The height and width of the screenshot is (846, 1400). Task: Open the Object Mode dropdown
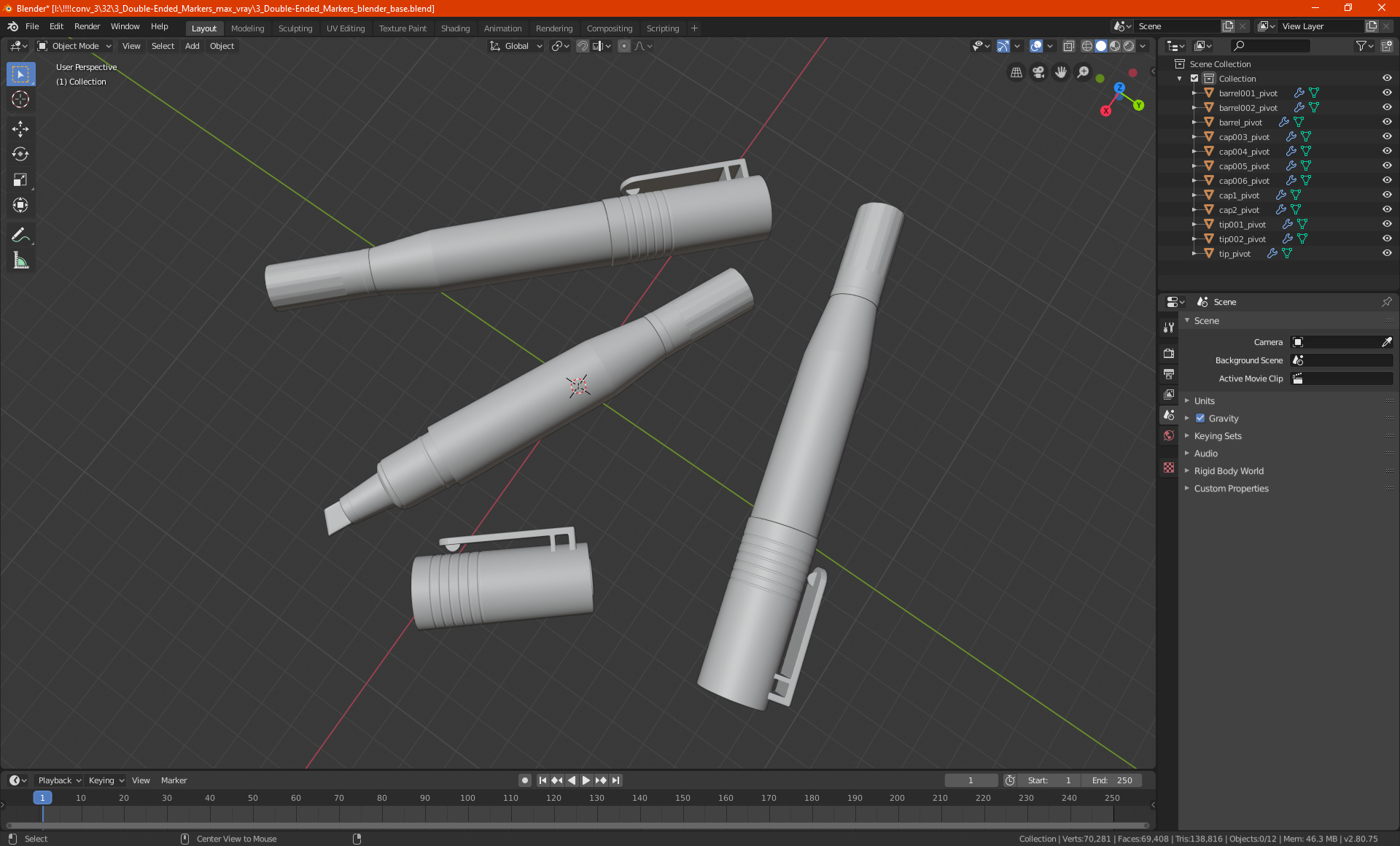pyautogui.click(x=74, y=46)
